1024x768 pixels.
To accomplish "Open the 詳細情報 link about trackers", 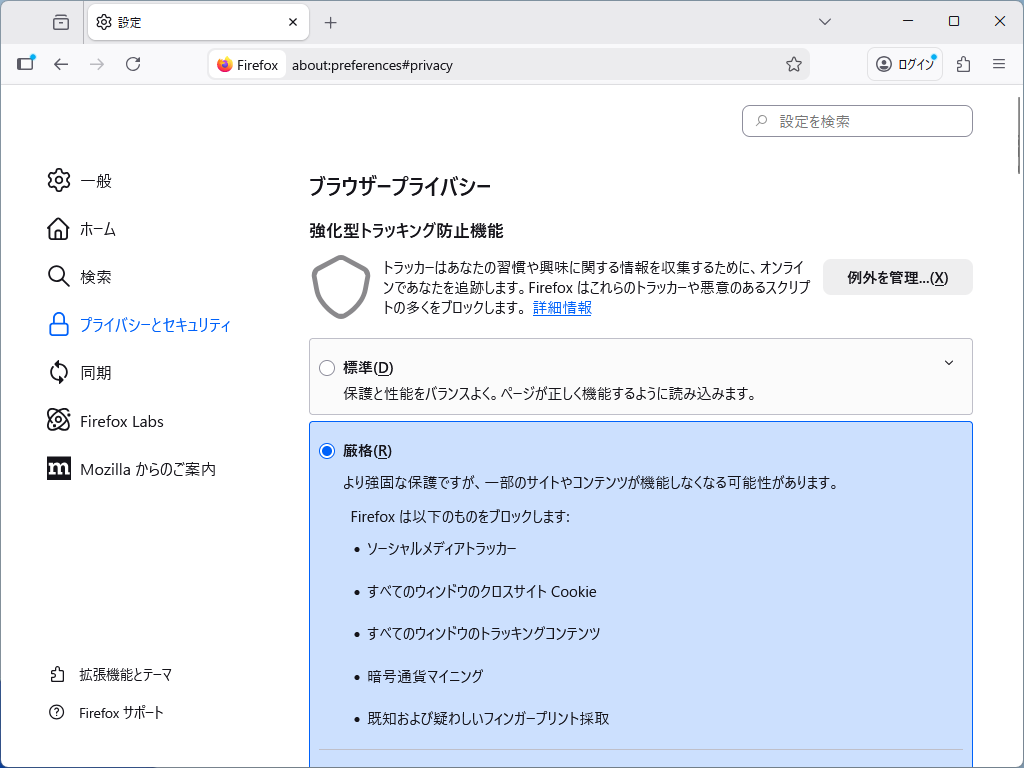I will pos(561,308).
